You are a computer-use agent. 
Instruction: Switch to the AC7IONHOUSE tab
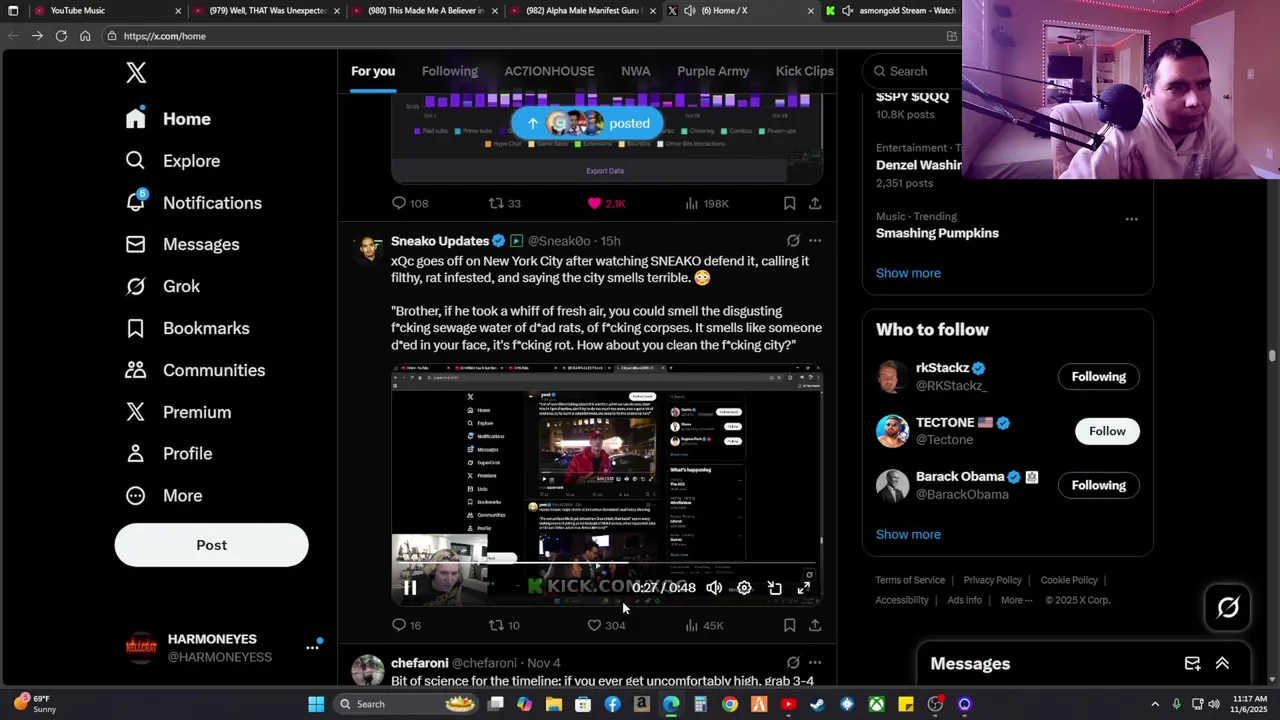pyautogui.click(x=549, y=71)
